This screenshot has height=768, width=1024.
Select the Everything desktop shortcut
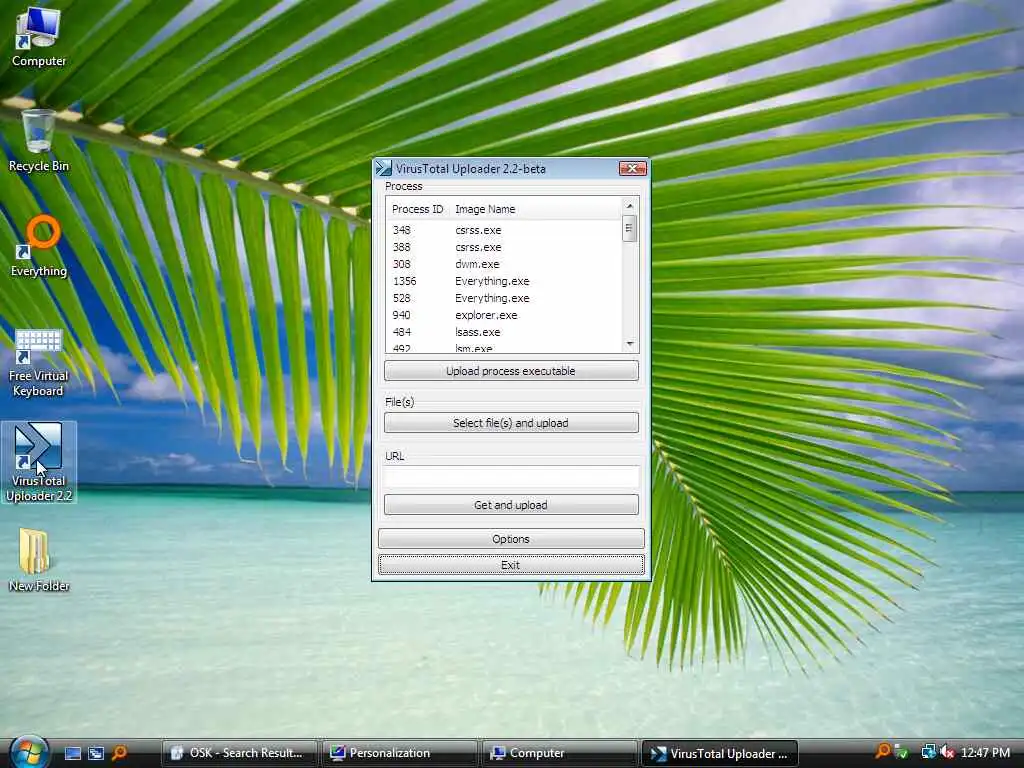(39, 246)
